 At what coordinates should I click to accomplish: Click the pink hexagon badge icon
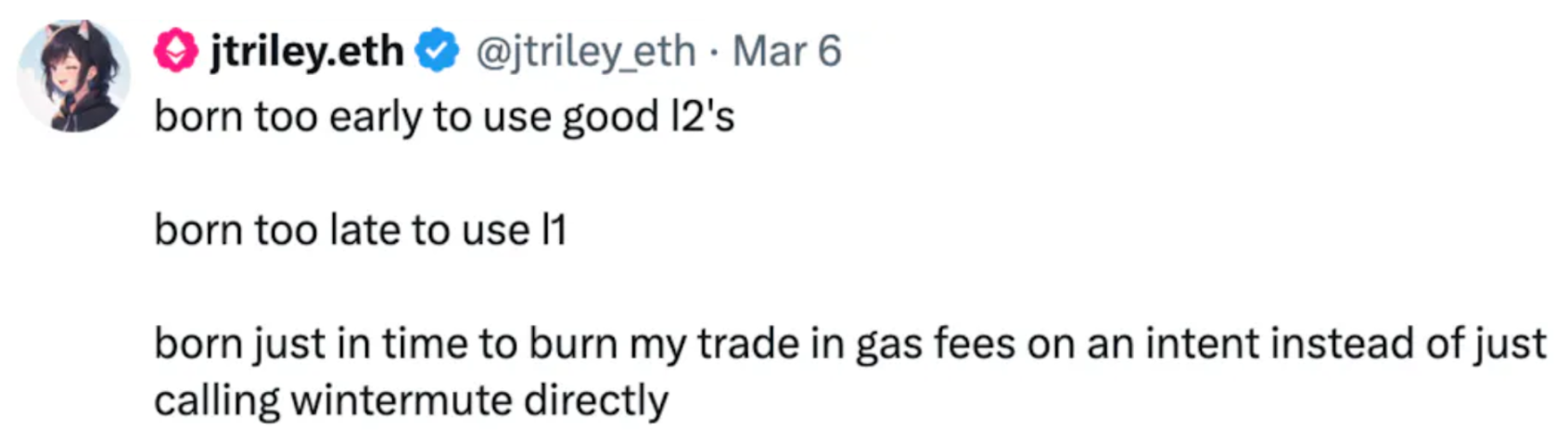tap(176, 51)
